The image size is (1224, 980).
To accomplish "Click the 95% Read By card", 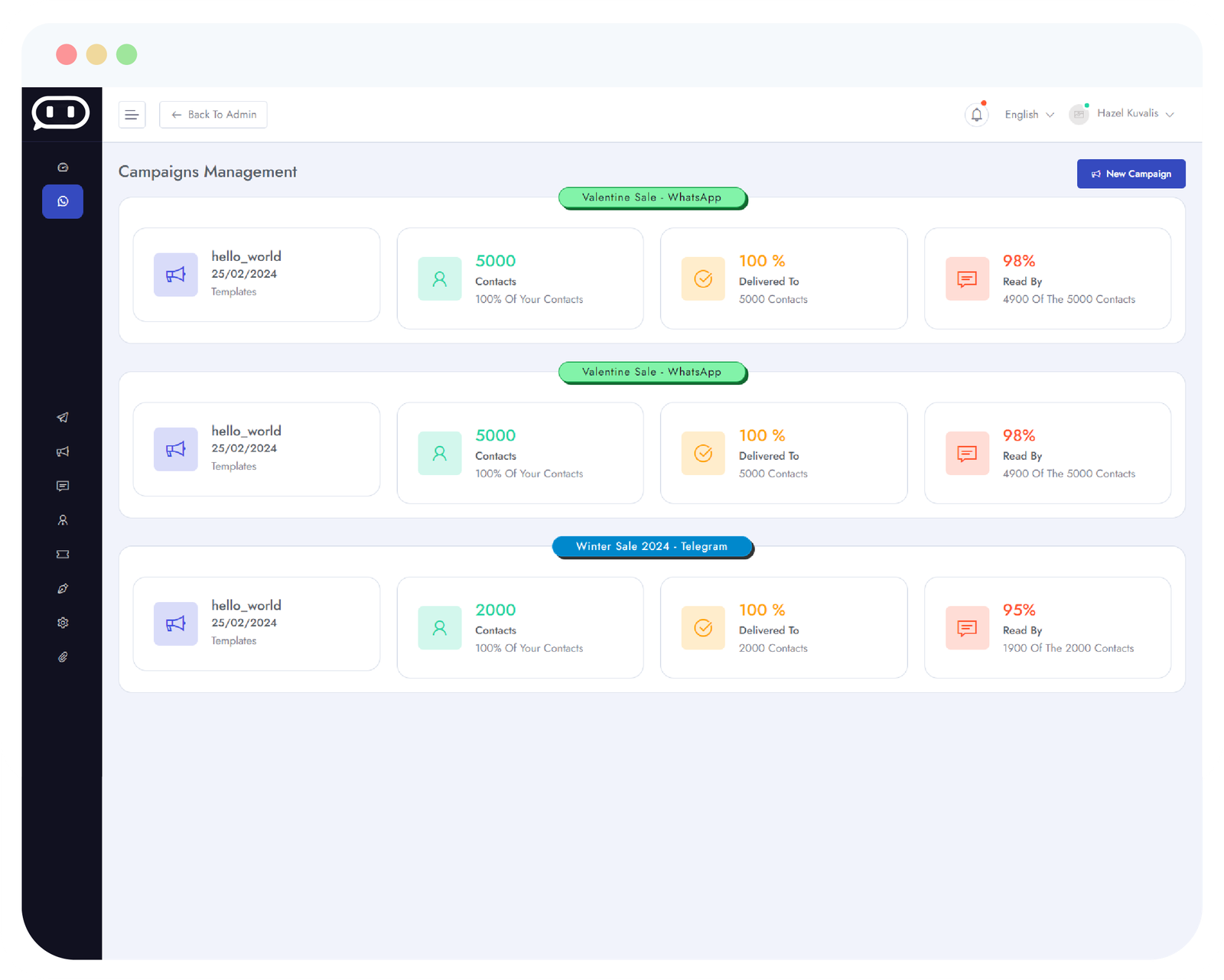I will pyautogui.click(x=1047, y=627).
